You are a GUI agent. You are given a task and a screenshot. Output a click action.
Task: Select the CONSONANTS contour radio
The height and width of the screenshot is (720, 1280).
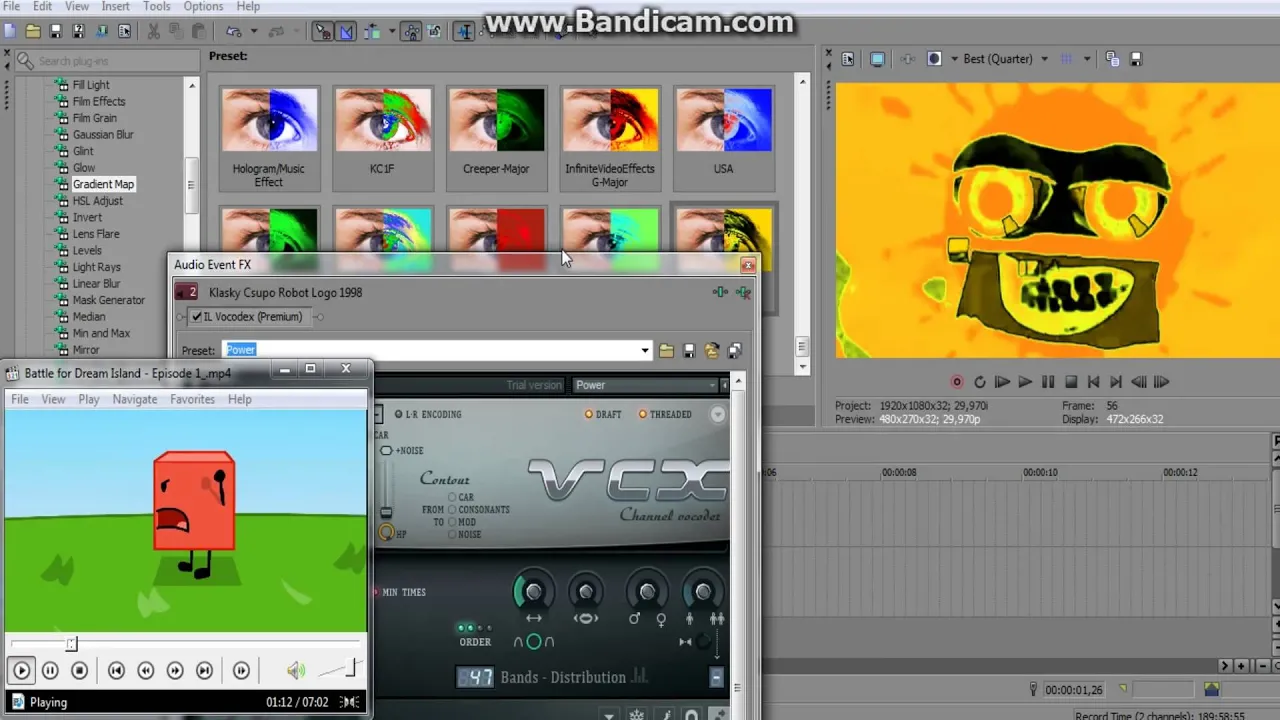[x=453, y=510]
